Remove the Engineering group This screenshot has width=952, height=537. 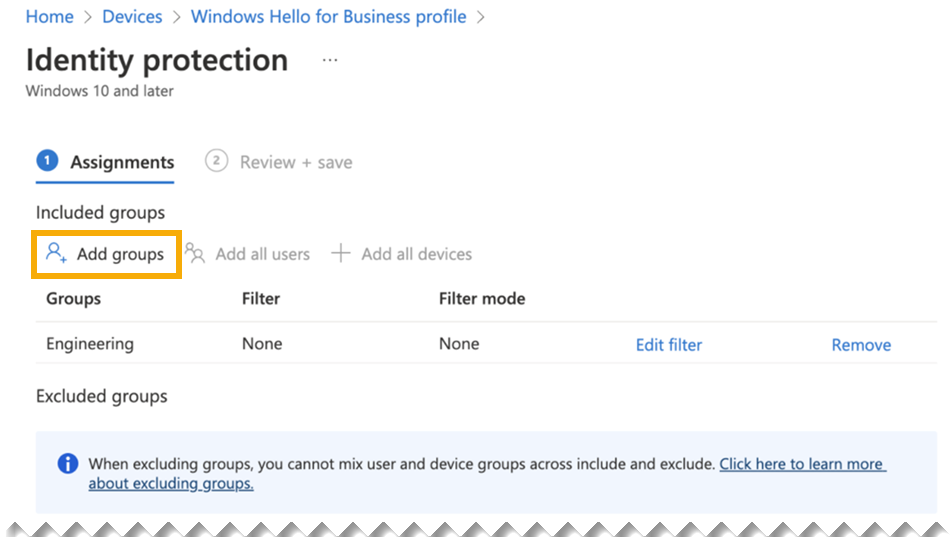click(861, 345)
